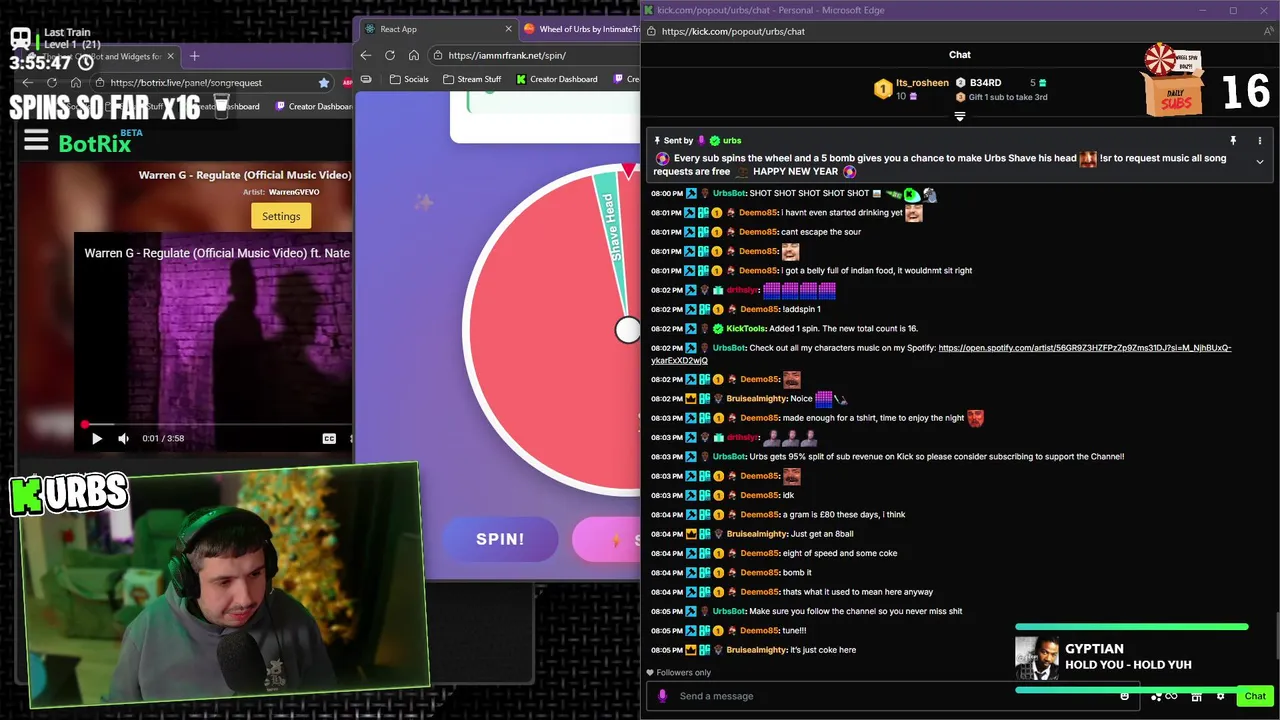Open Kick Creator Dashboard bookmark in the wheel window

click(x=556, y=79)
